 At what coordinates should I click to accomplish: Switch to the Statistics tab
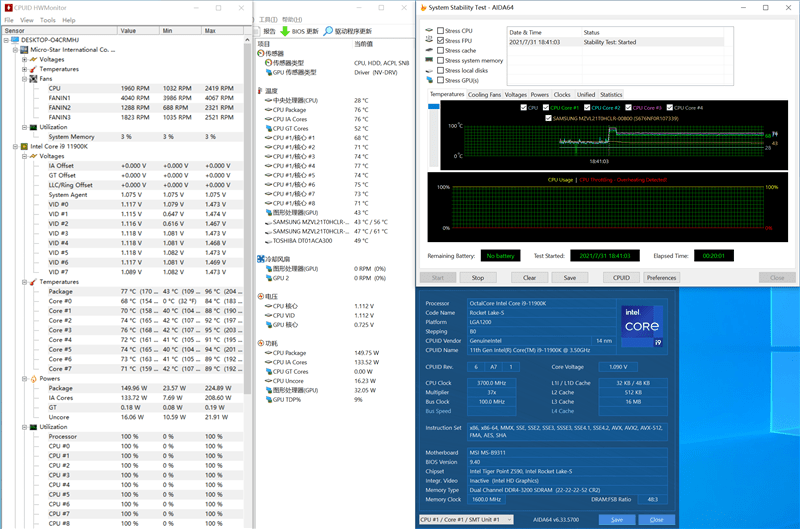point(611,94)
